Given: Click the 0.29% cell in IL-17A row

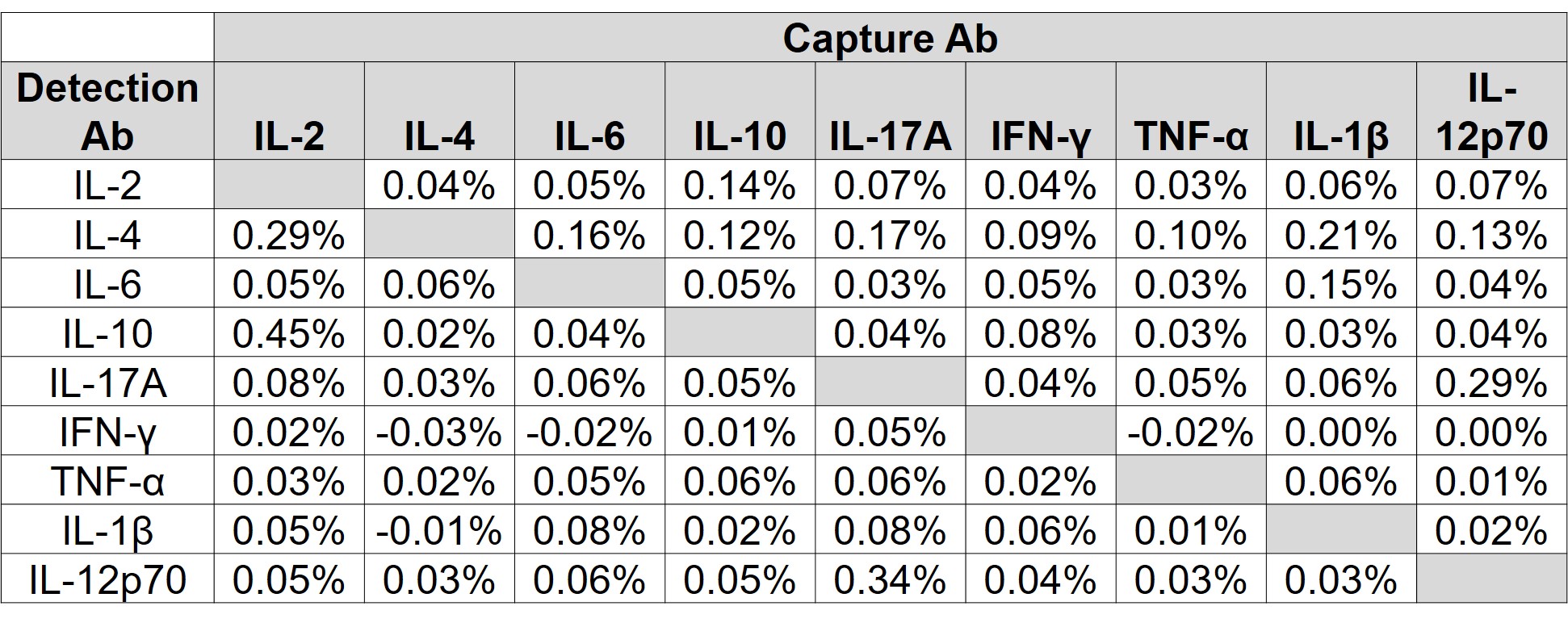Looking at the screenshot, I should [x=1490, y=383].
